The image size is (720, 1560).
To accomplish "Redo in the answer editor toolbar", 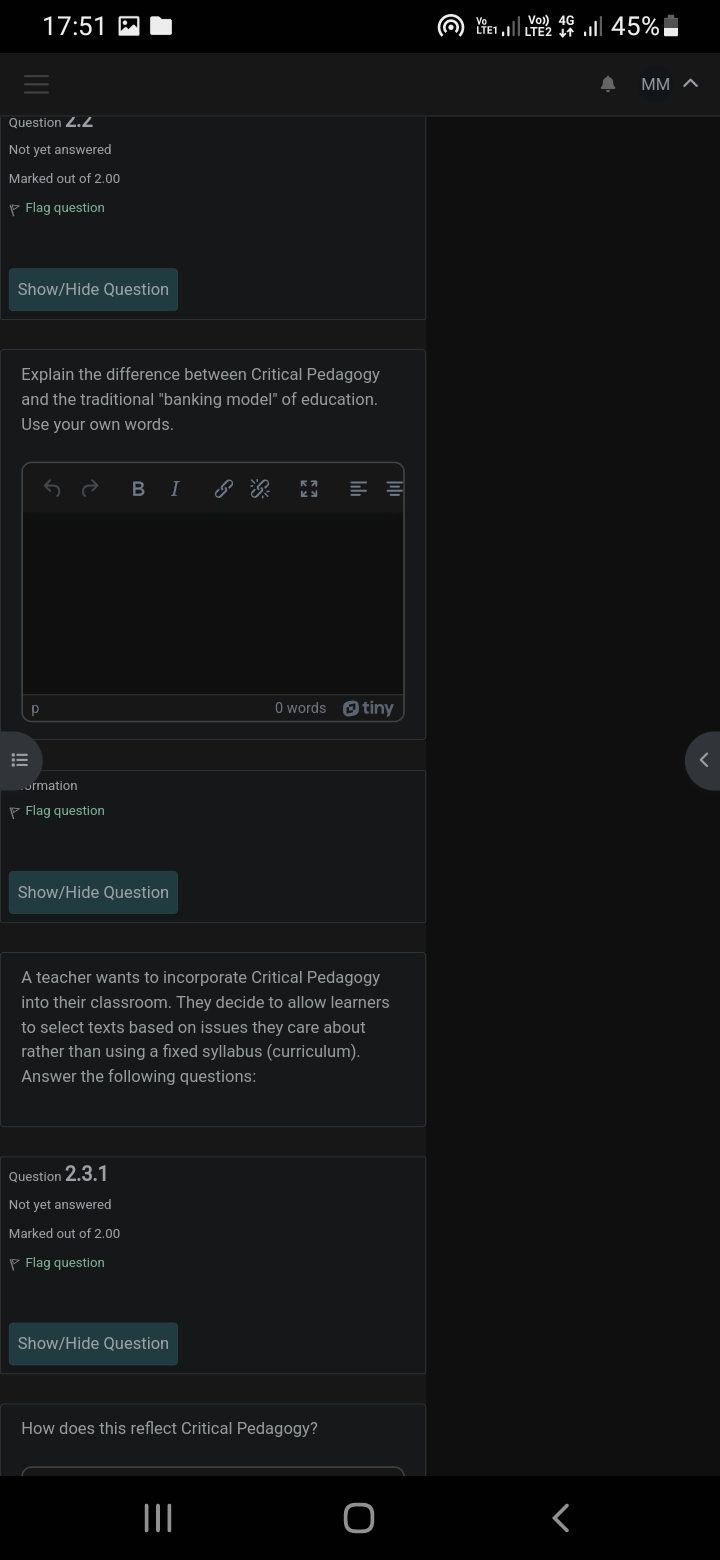I will 90,488.
